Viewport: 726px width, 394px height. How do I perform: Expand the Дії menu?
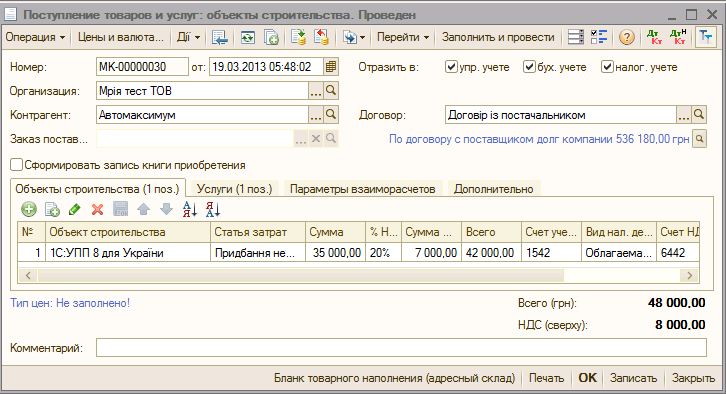click(x=188, y=37)
